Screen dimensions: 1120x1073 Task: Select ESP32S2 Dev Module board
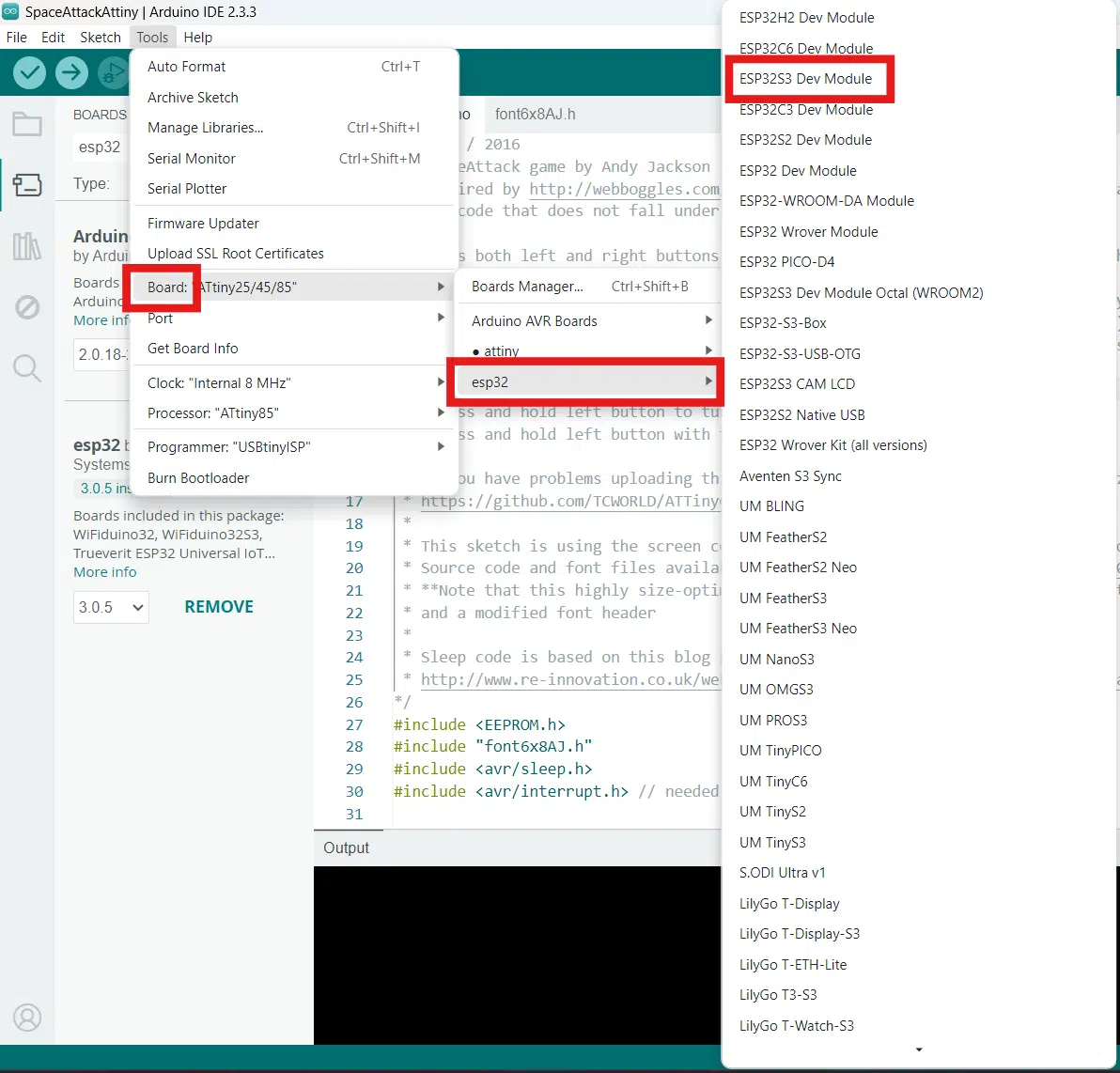806,140
